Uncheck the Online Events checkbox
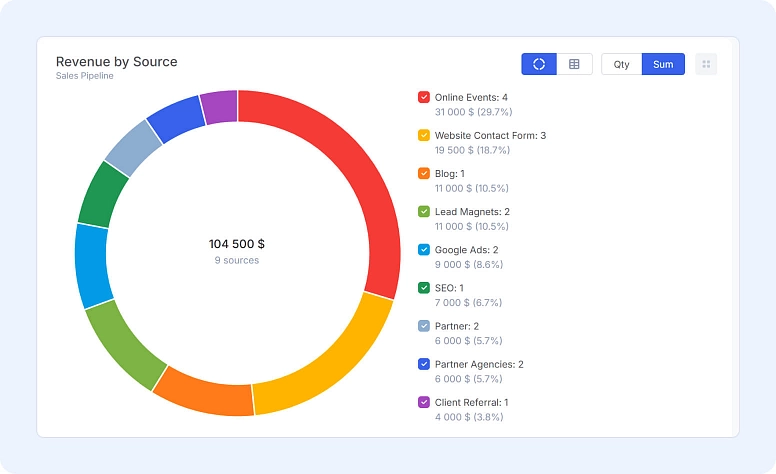 [x=424, y=97]
